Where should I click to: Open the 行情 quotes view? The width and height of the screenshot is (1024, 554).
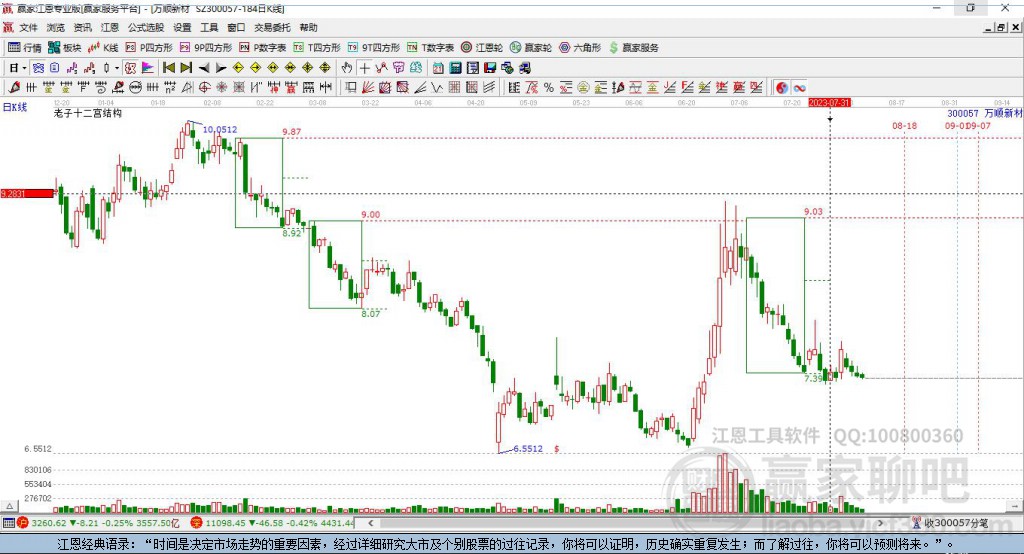point(25,48)
